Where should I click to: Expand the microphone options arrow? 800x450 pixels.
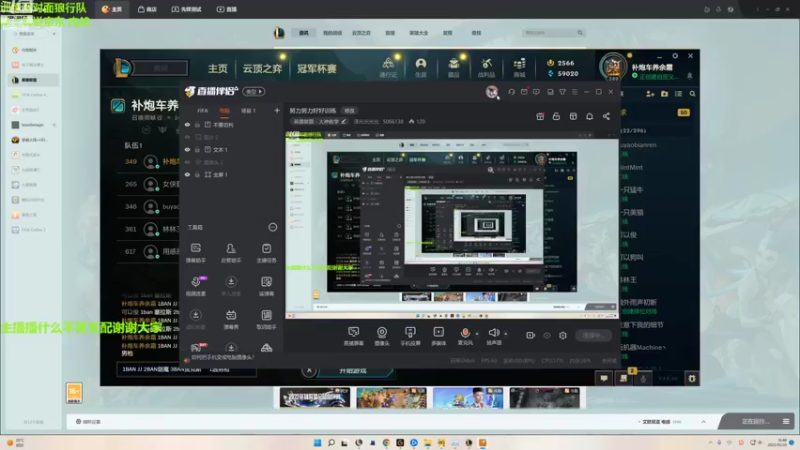pos(477,334)
